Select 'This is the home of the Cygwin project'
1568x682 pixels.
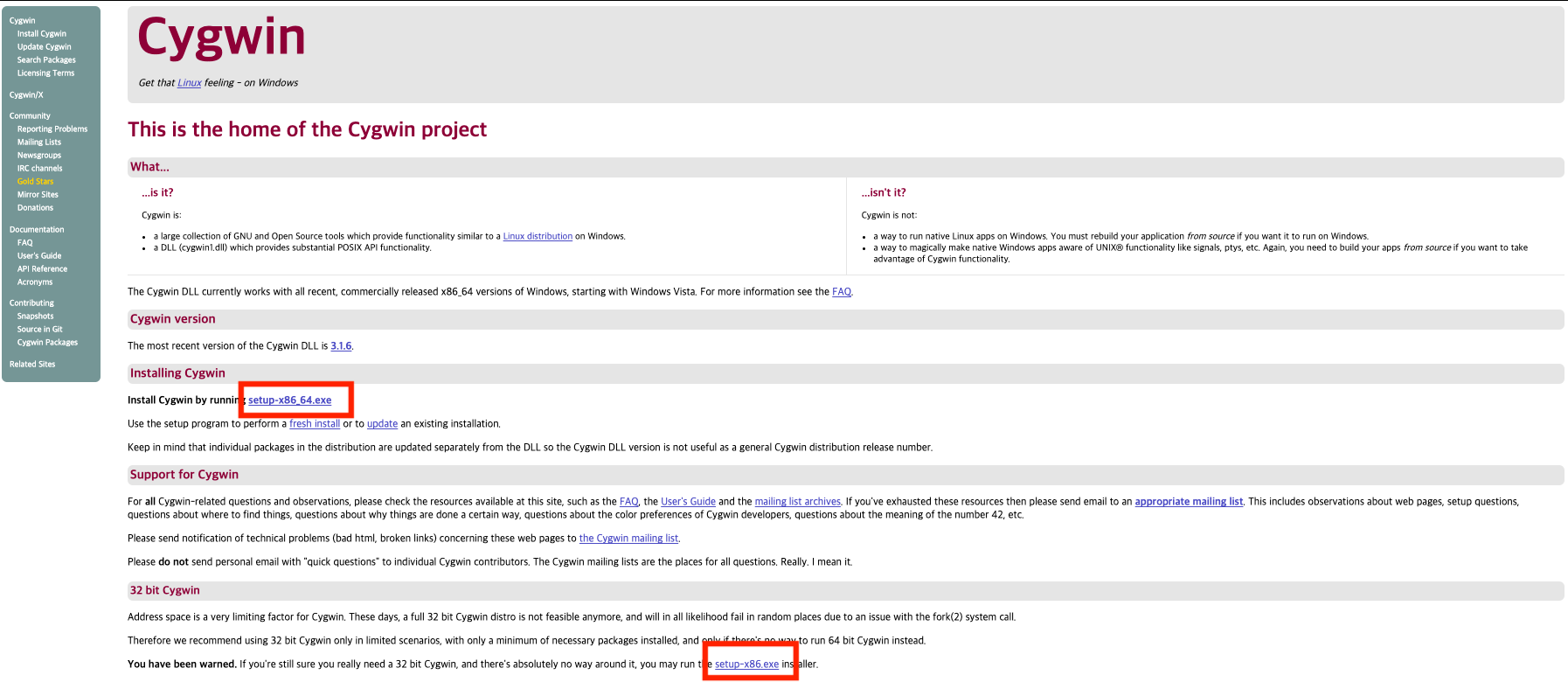click(307, 129)
